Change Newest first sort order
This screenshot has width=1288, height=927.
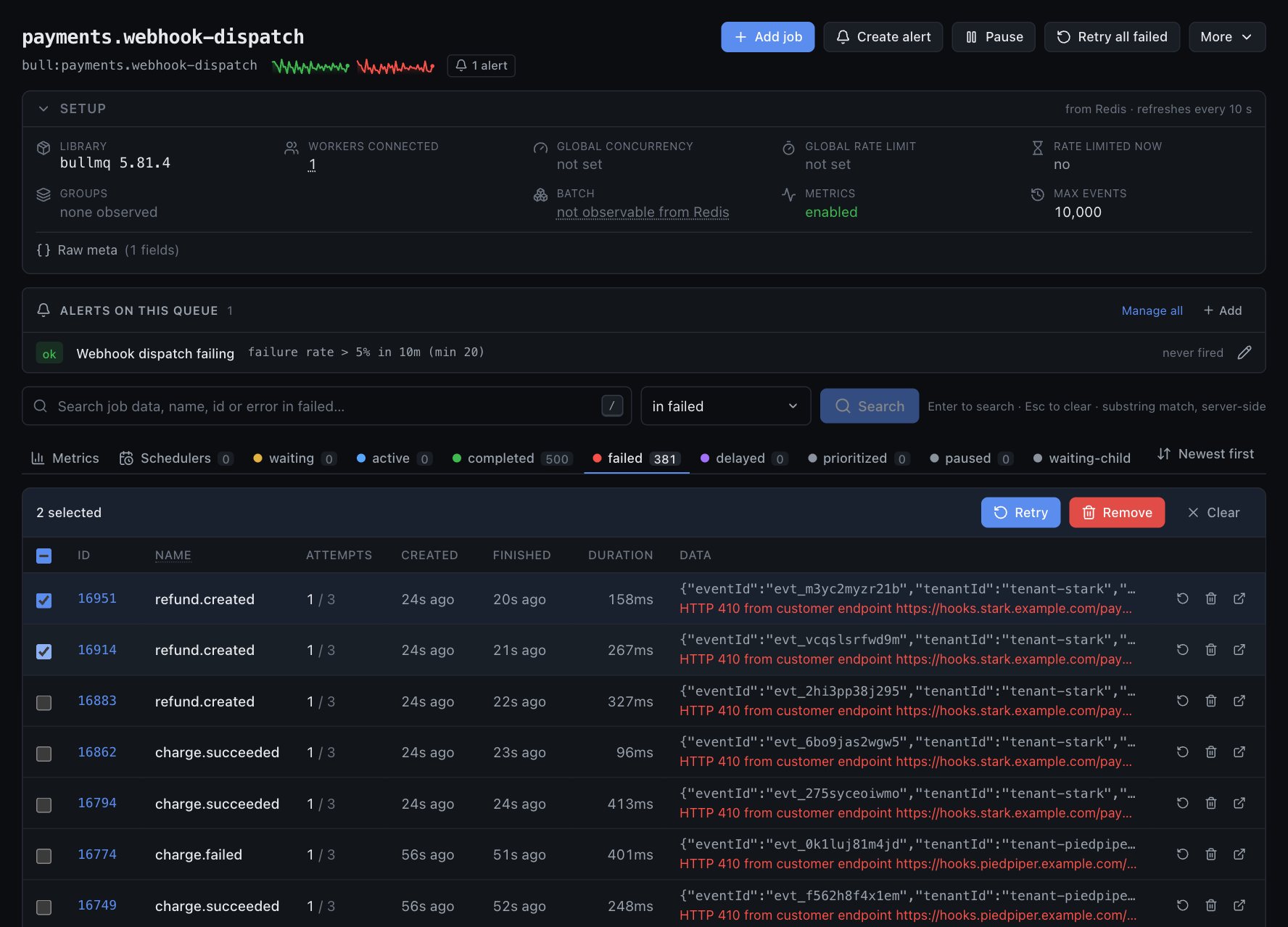click(x=1205, y=454)
